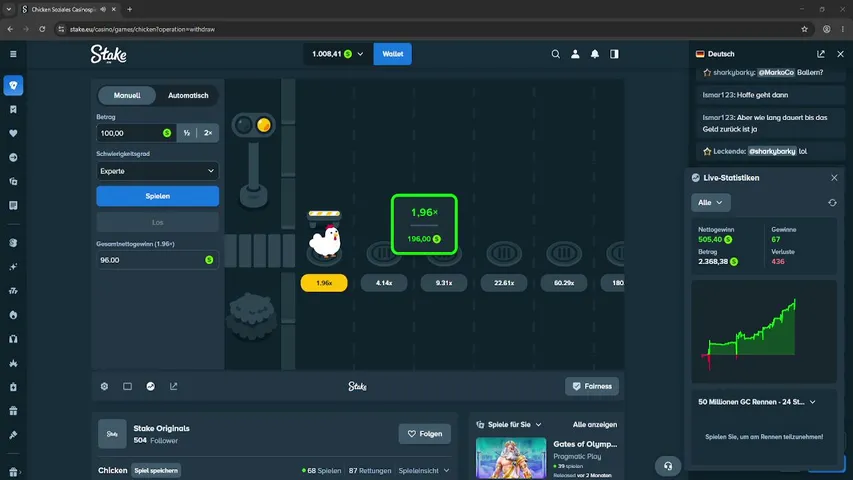Select the 22.61x multiplier lane
The height and width of the screenshot is (480, 853).
(x=504, y=283)
